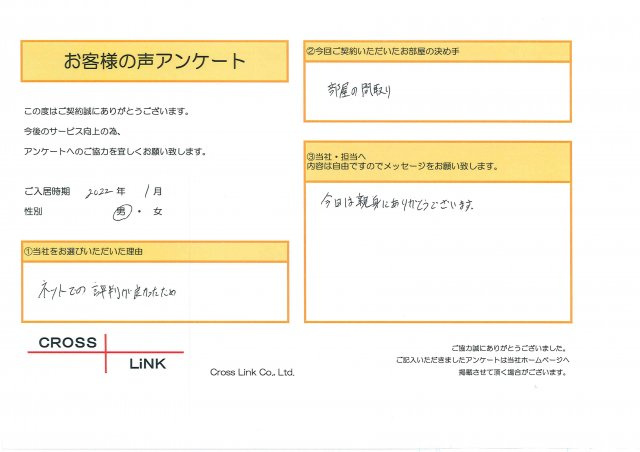Click the Cross Link Co., Ltd. text
This screenshot has height=452, width=640.
pos(252,372)
